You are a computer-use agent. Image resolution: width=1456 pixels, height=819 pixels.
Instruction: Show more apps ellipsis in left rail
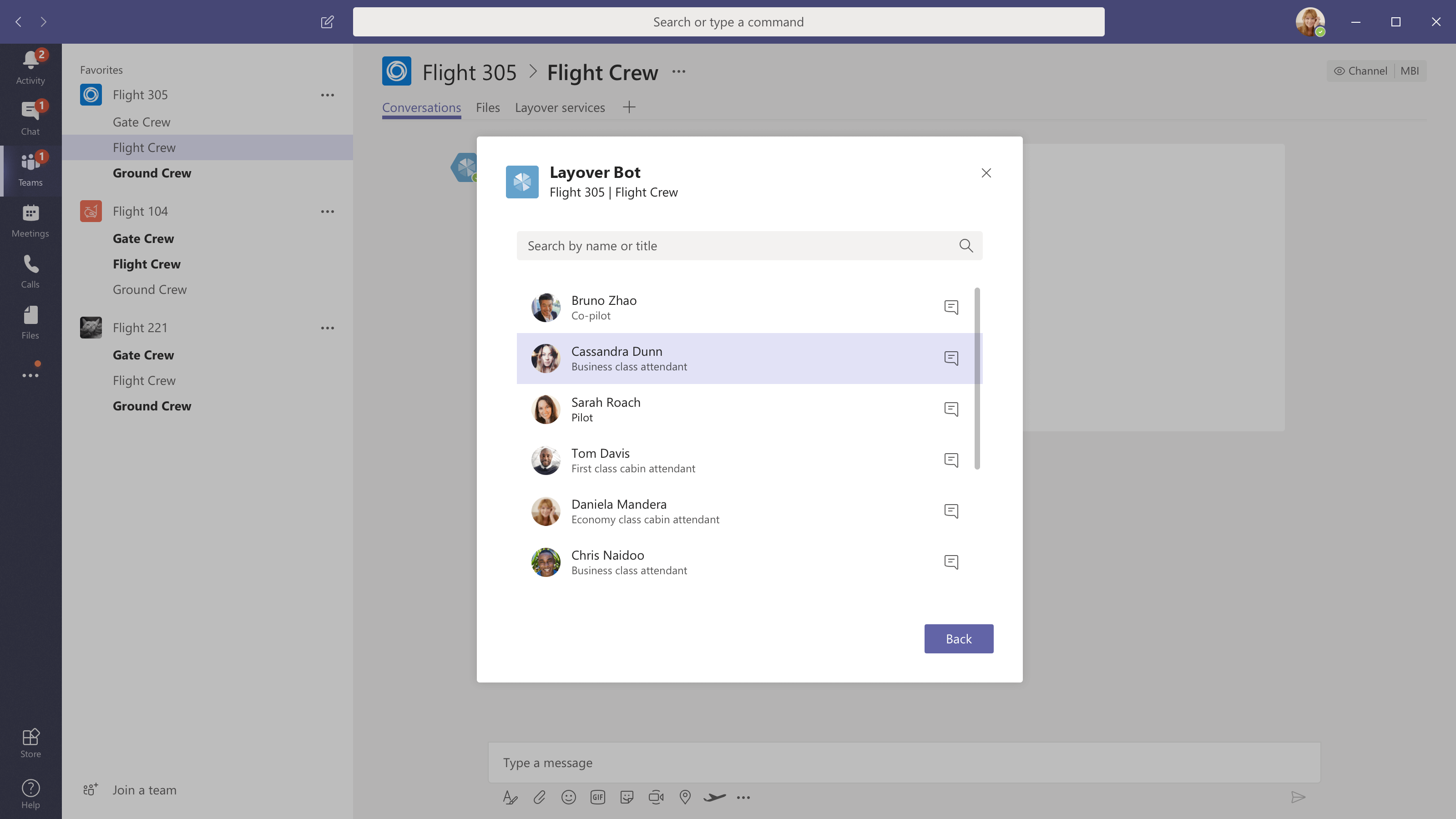tap(30, 375)
